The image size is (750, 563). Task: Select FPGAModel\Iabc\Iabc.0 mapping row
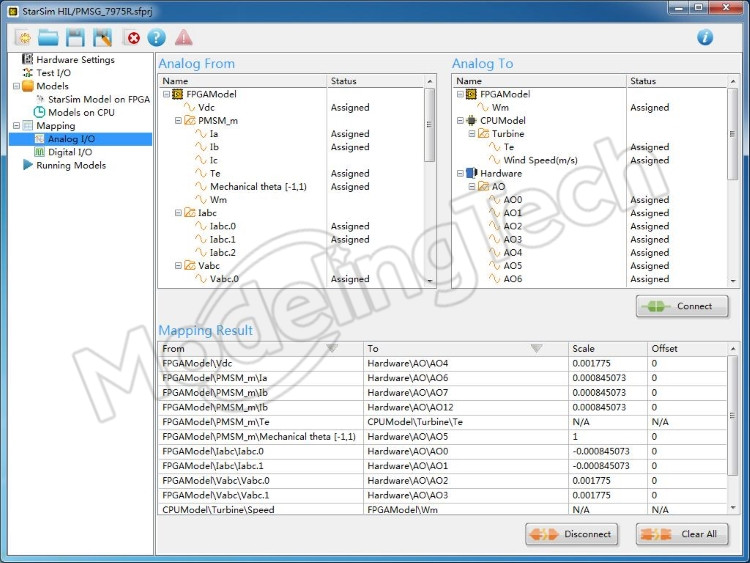tap(442, 452)
